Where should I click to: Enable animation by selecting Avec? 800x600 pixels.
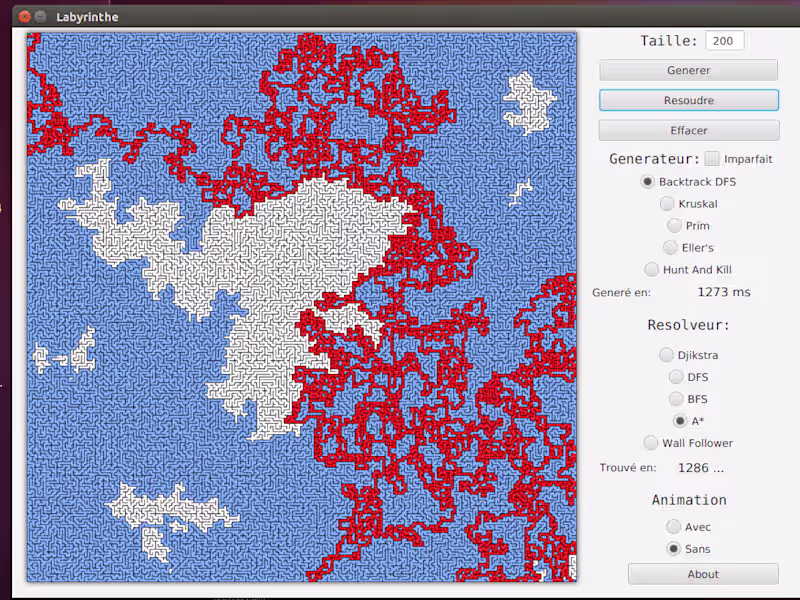point(674,526)
